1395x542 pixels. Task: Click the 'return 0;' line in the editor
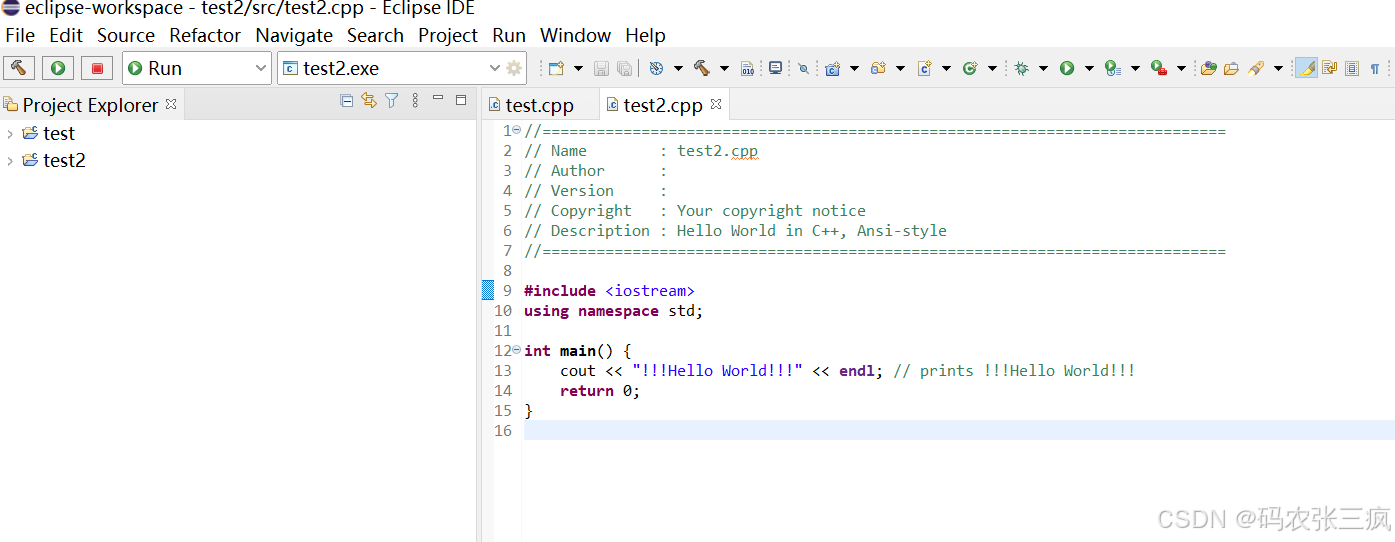[x=600, y=390]
